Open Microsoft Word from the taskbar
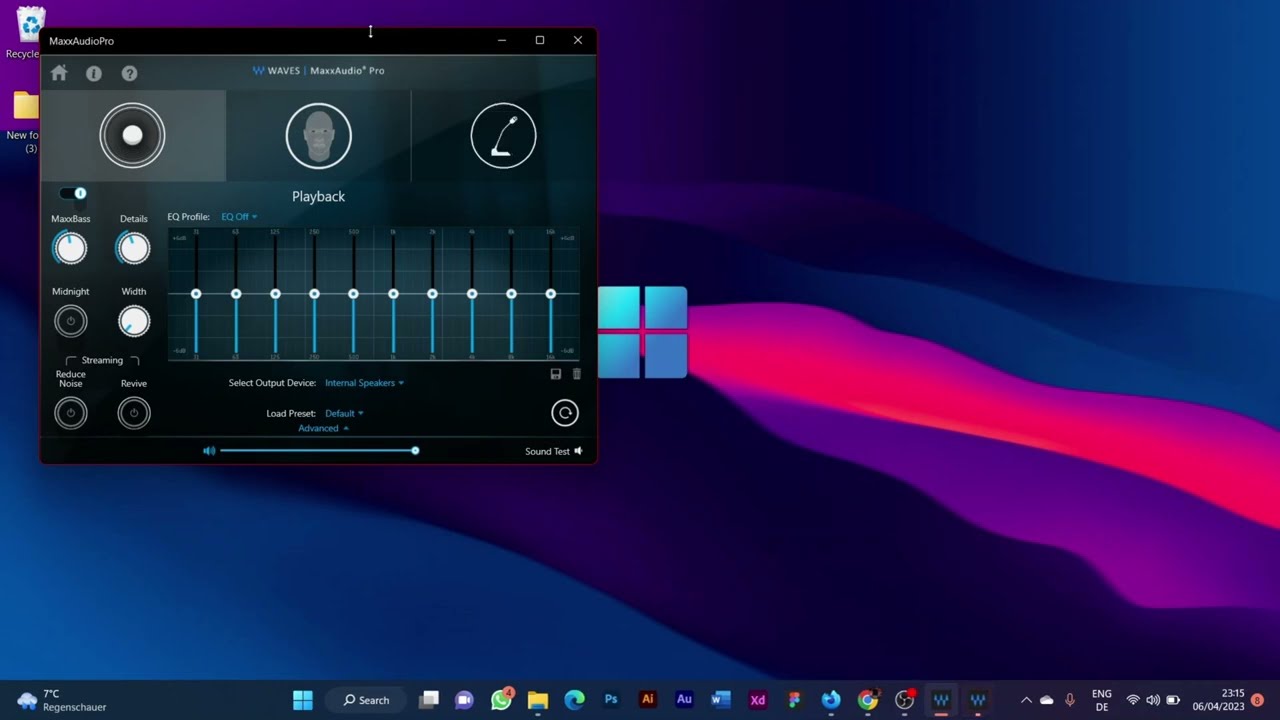 (x=721, y=700)
